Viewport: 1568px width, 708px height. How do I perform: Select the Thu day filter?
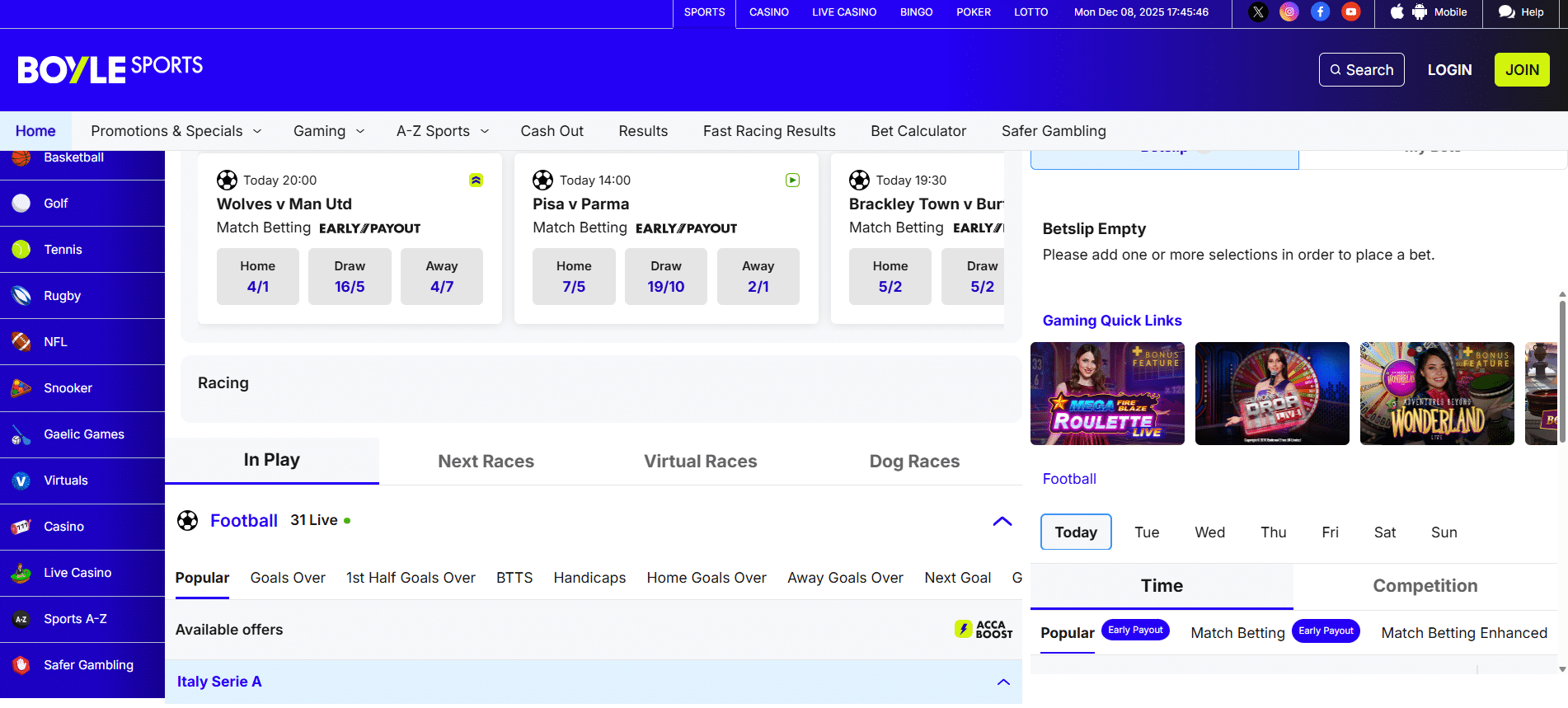point(1273,532)
